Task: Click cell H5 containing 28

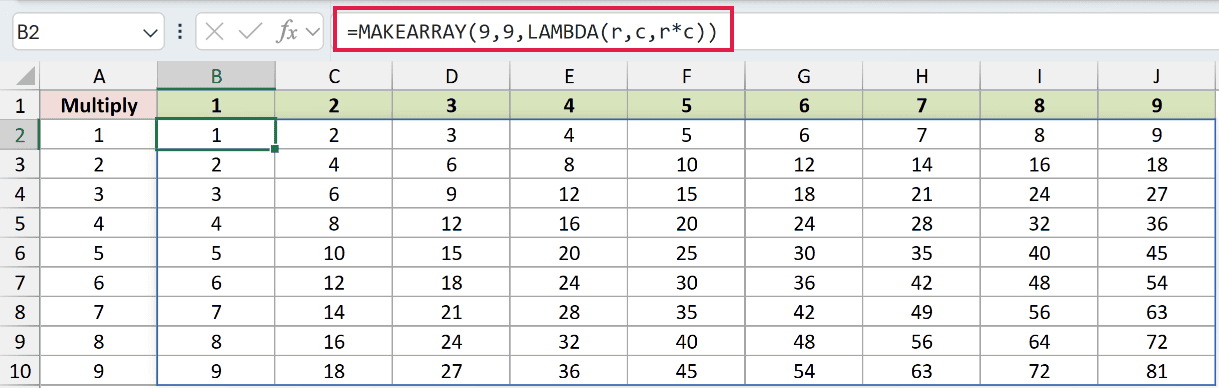Action: (x=921, y=222)
